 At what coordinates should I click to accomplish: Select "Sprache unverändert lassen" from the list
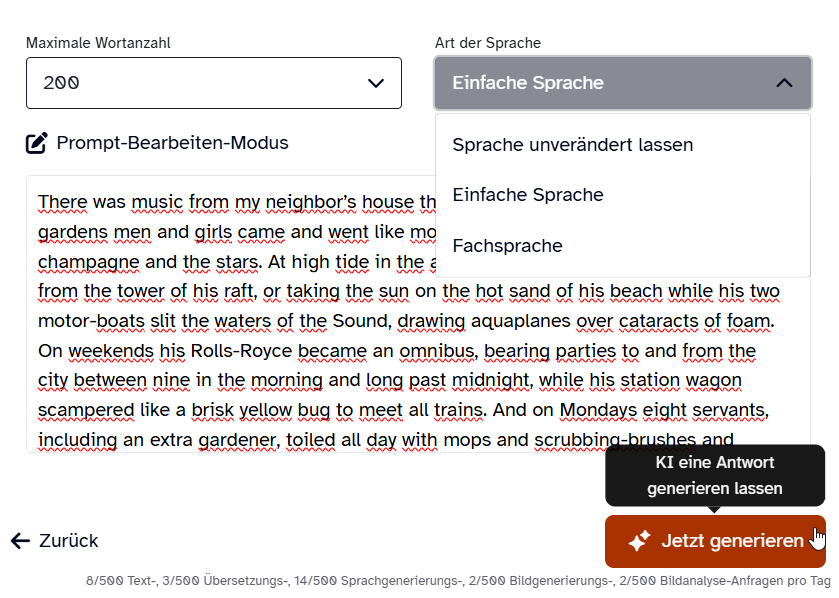[x=572, y=144]
